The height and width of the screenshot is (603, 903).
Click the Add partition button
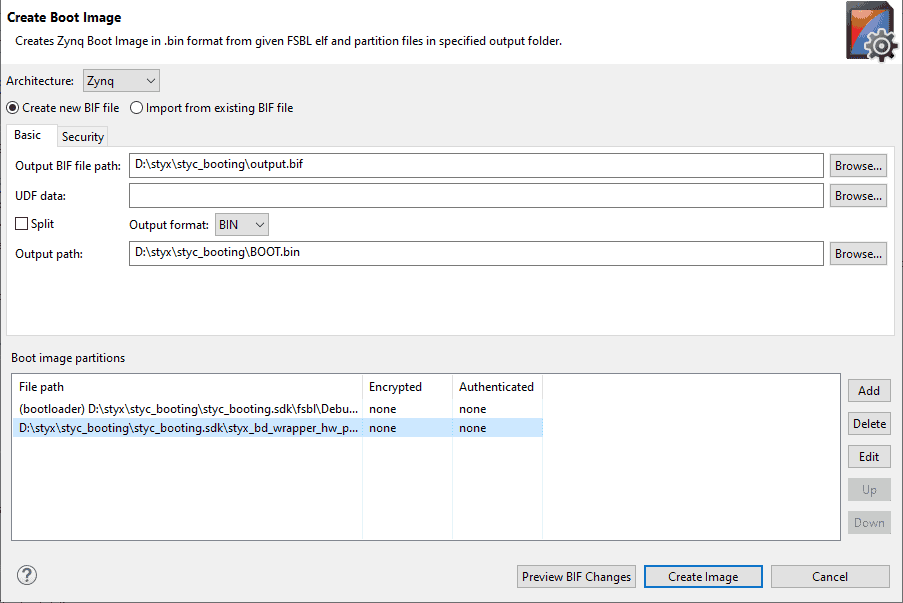(x=868, y=391)
